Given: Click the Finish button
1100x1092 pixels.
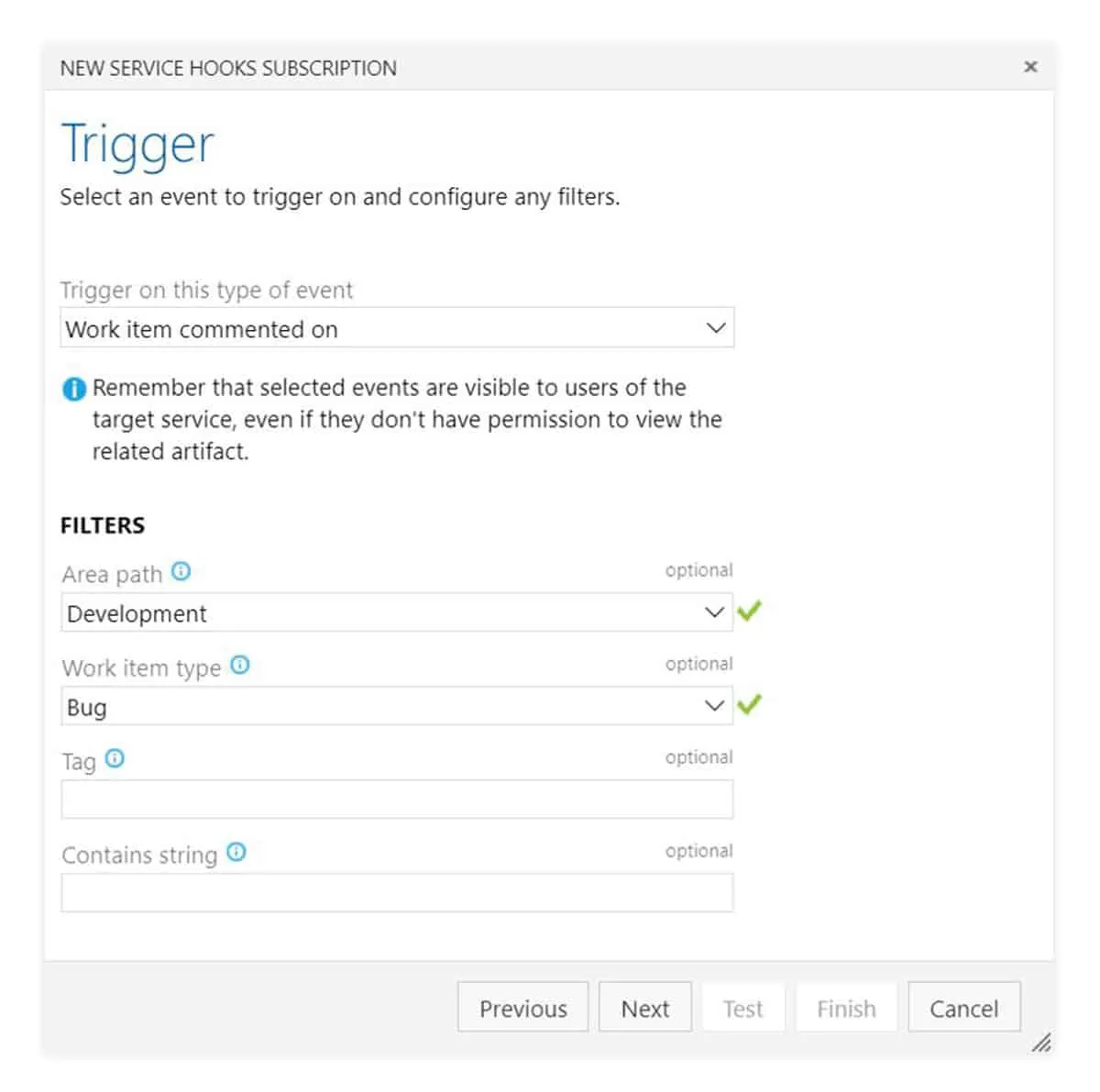Looking at the screenshot, I should click(x=846, y=1008).
